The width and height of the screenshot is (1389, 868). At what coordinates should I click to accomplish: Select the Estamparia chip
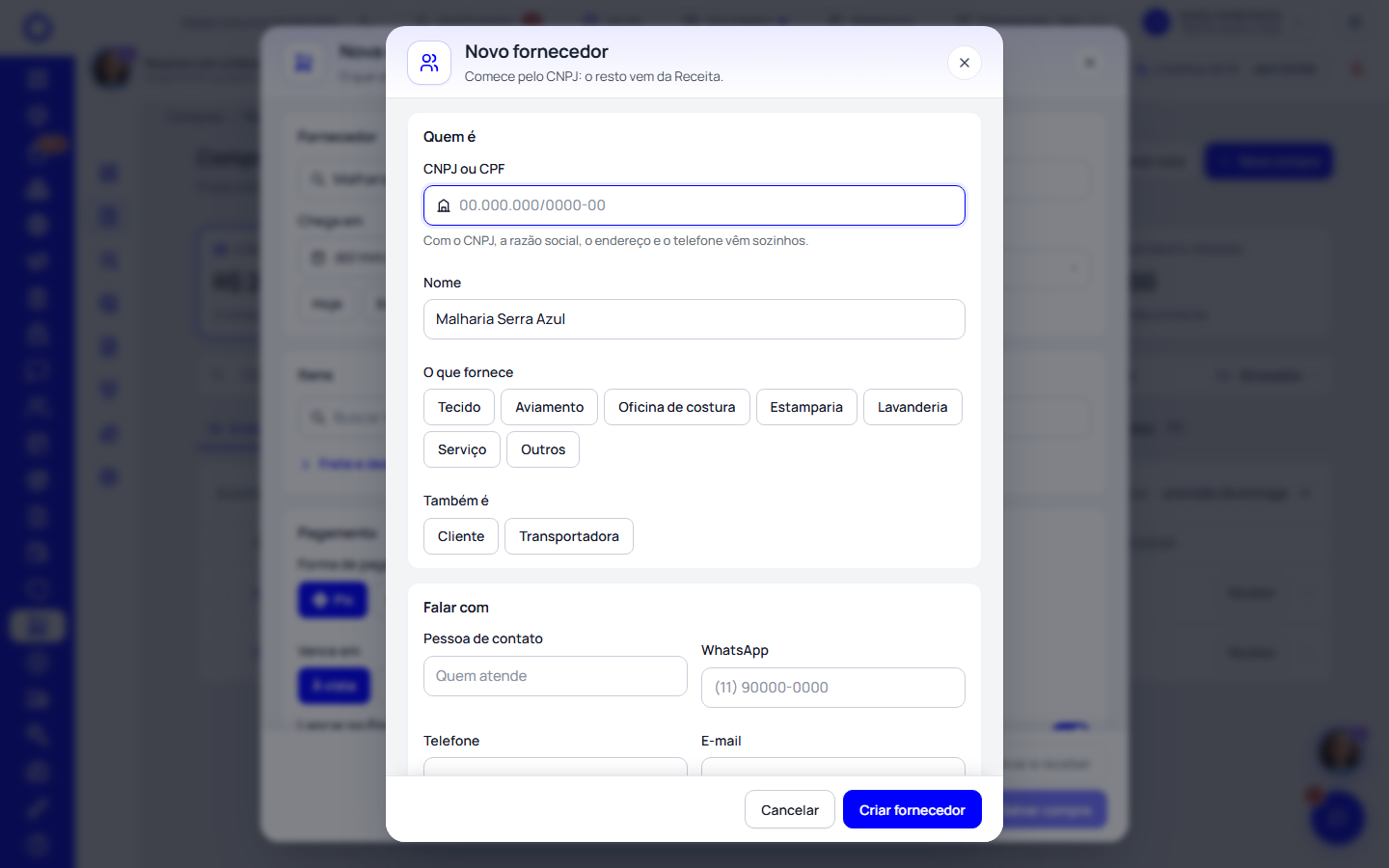[x=806, y=407]
